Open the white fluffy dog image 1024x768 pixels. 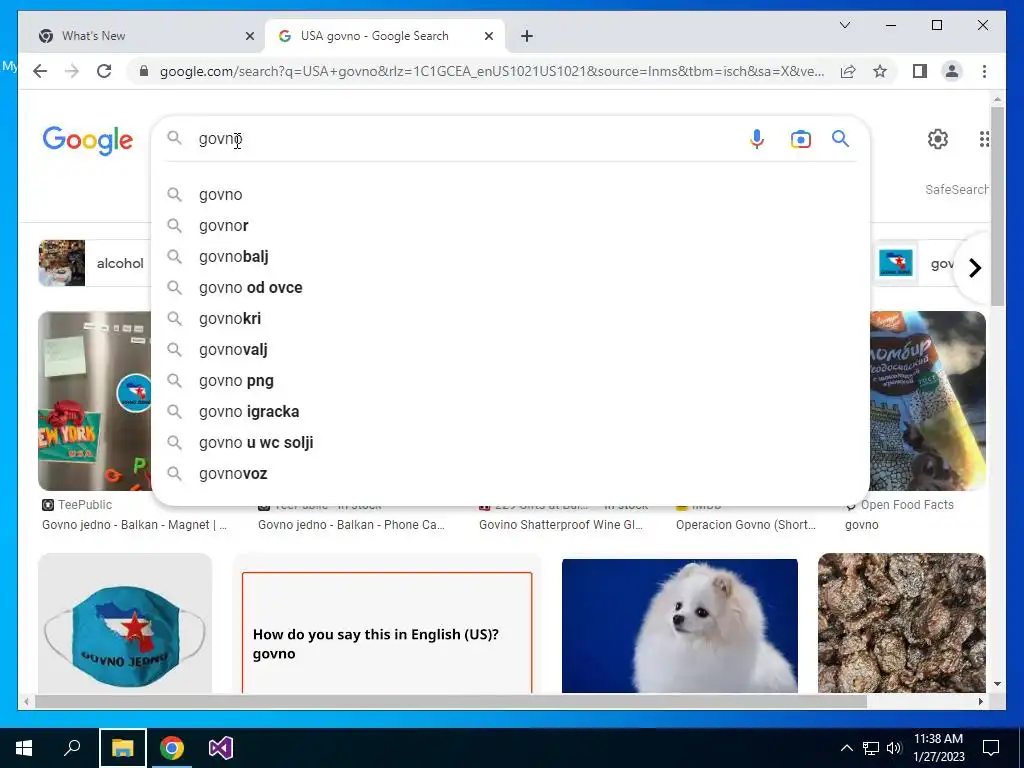[x=679, y=625]
